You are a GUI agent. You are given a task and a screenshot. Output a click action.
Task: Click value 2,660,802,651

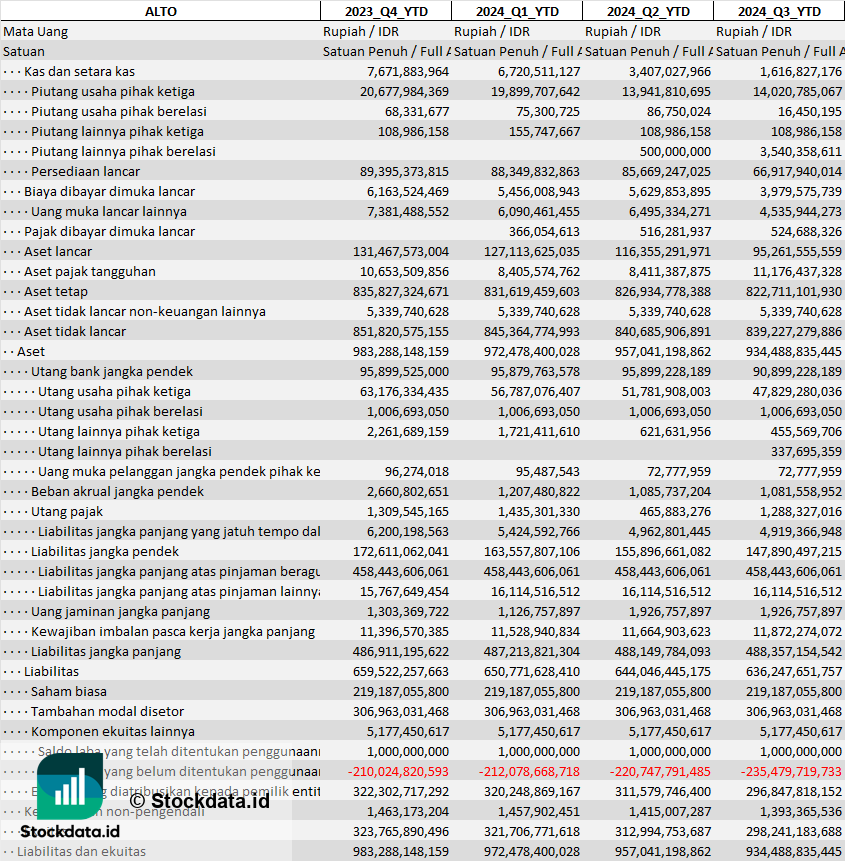[x=408, y=491]
